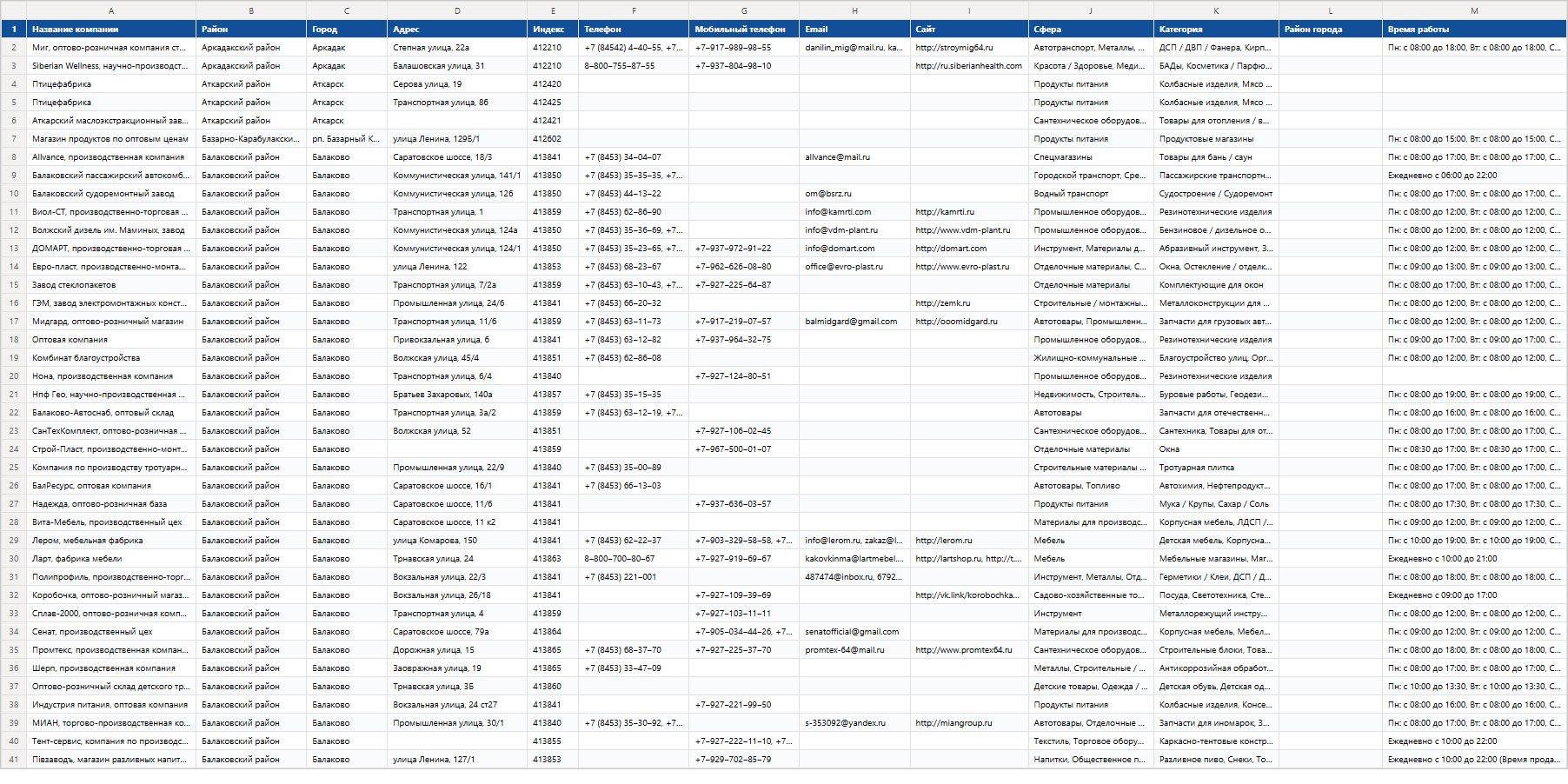Click the "Район города" header cell
1568x784 pixels.
pos(1330,29)
